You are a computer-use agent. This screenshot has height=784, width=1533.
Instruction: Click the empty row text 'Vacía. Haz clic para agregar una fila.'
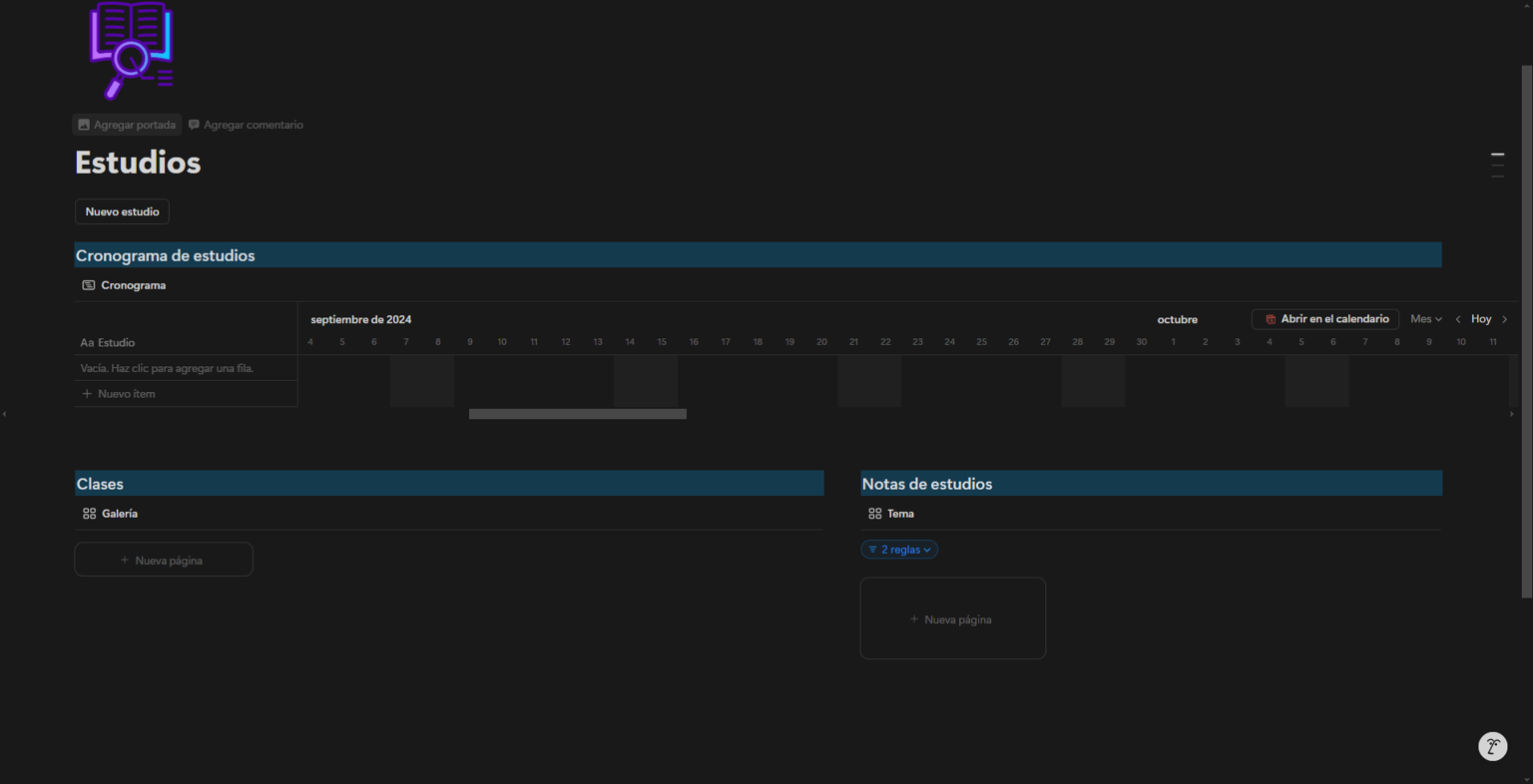point(167,368)
